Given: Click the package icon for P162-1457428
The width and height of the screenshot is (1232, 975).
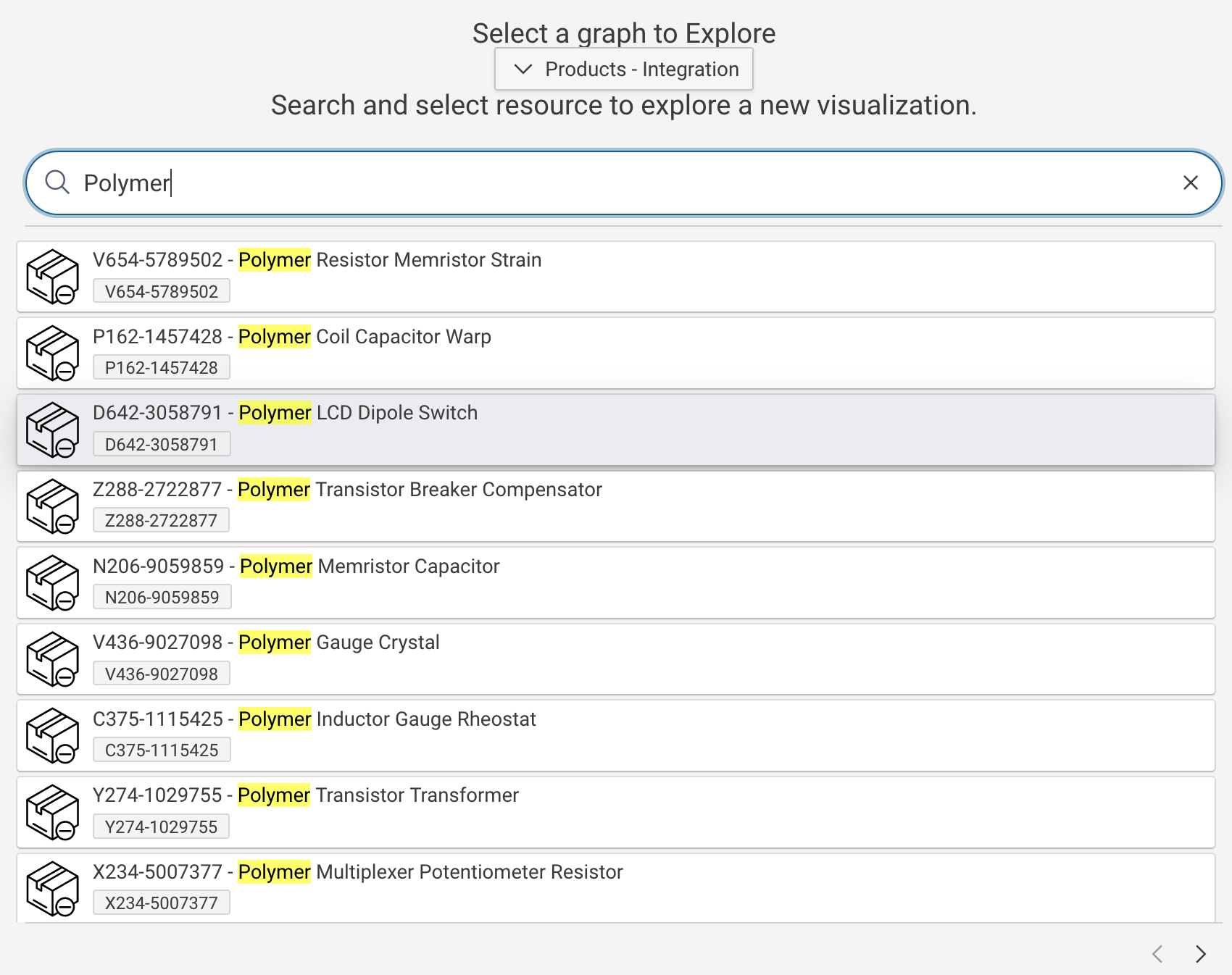Looking at the screenshot, I should [x=52, y=353].
